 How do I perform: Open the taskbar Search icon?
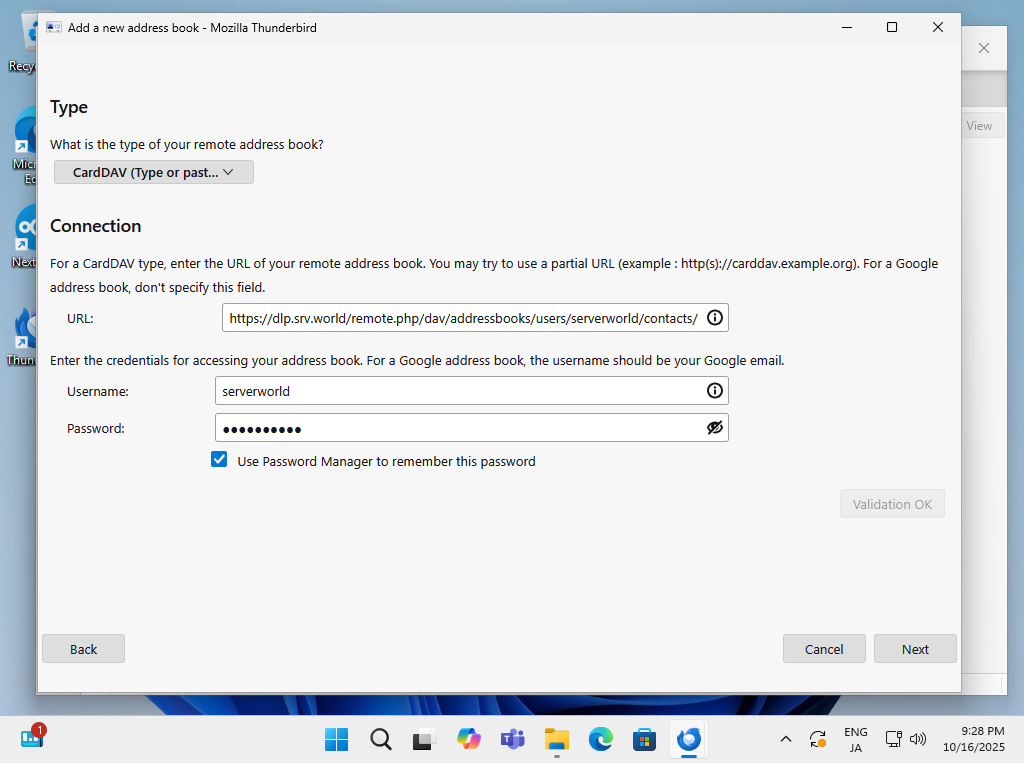point(380,740)
